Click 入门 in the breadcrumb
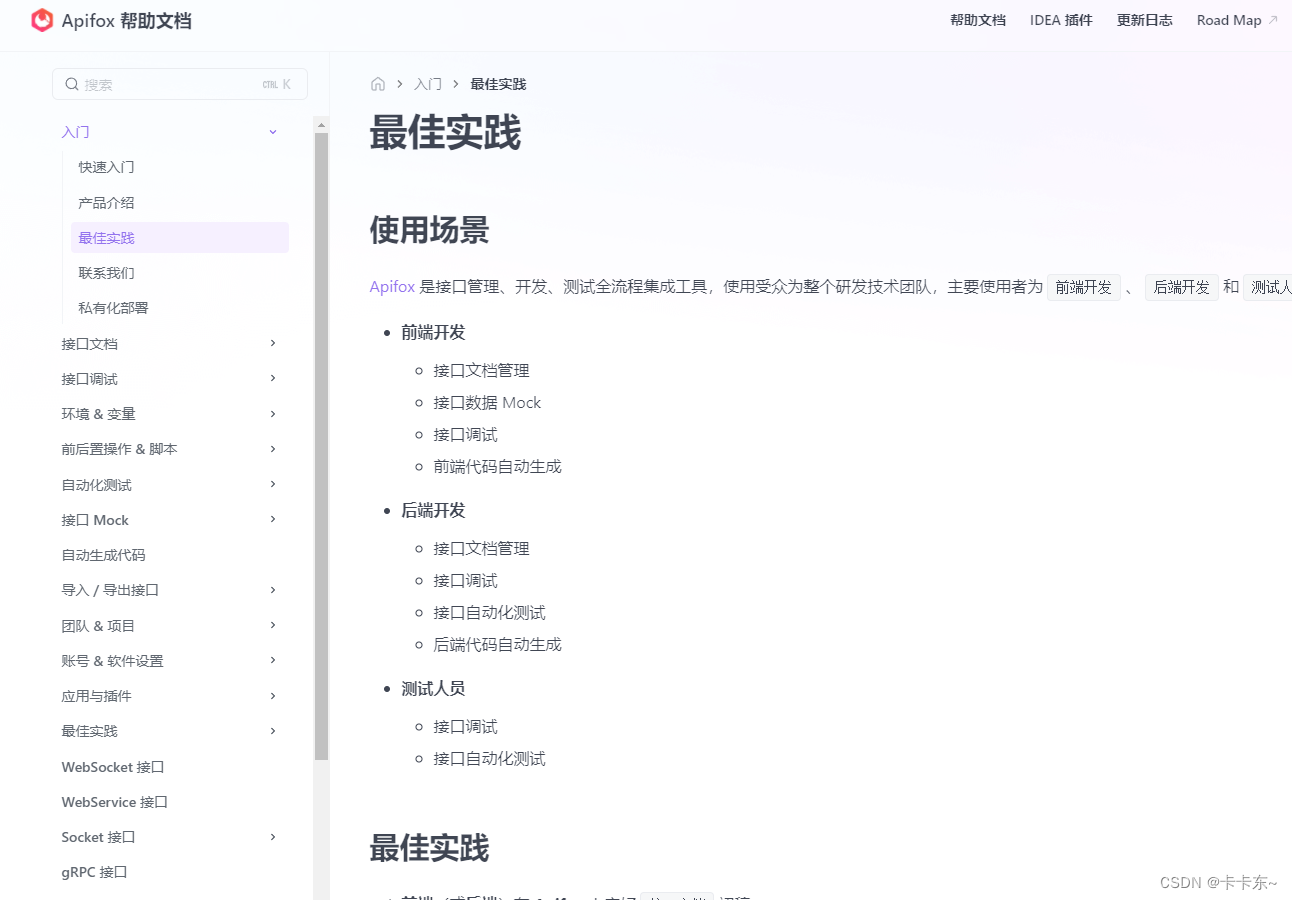 428,84
